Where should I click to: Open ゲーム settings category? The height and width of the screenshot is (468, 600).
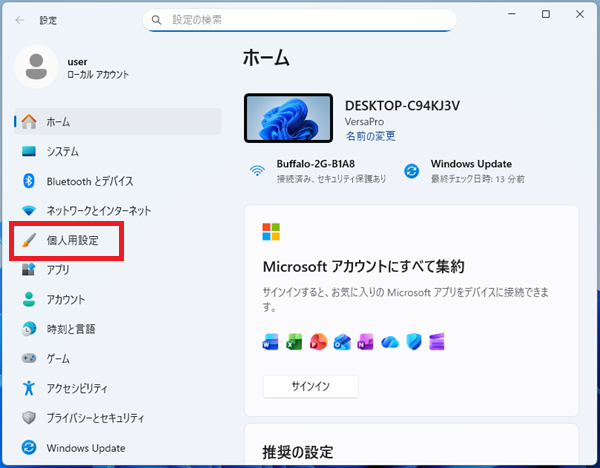(58, 358)
